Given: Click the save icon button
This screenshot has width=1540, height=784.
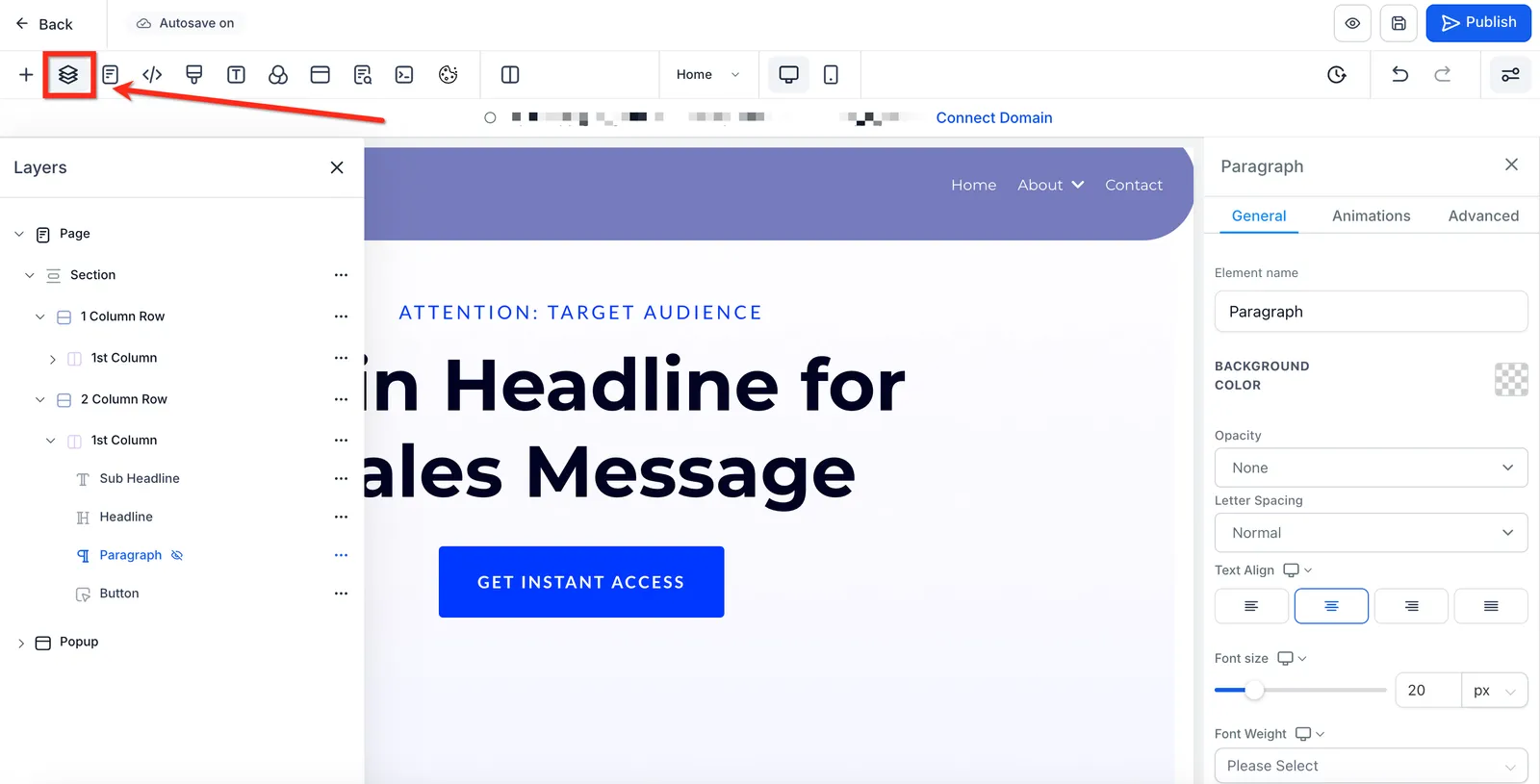Looking at the screenshot, I should coord(1399,23).
